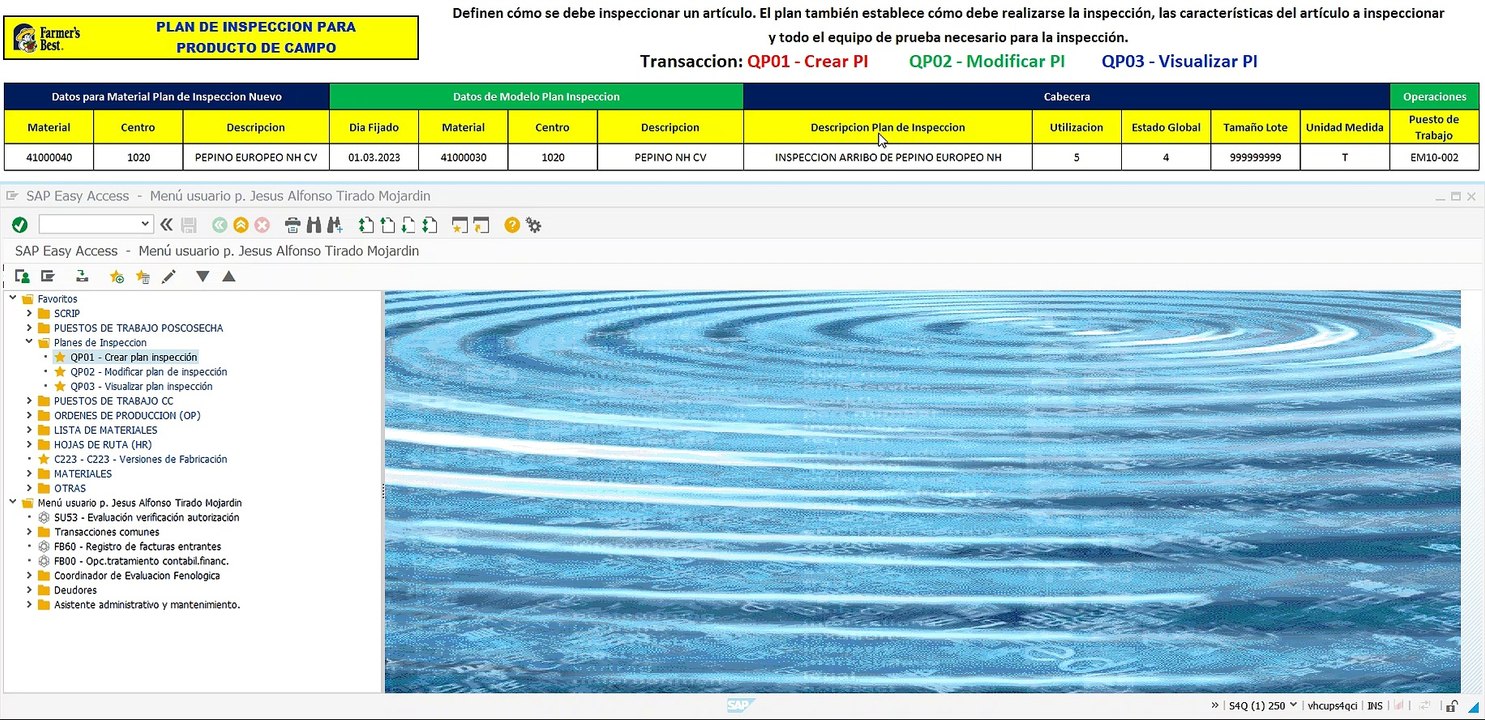Collapse Menú usuario p. Jesus Alfonso node

click(13, 503)
